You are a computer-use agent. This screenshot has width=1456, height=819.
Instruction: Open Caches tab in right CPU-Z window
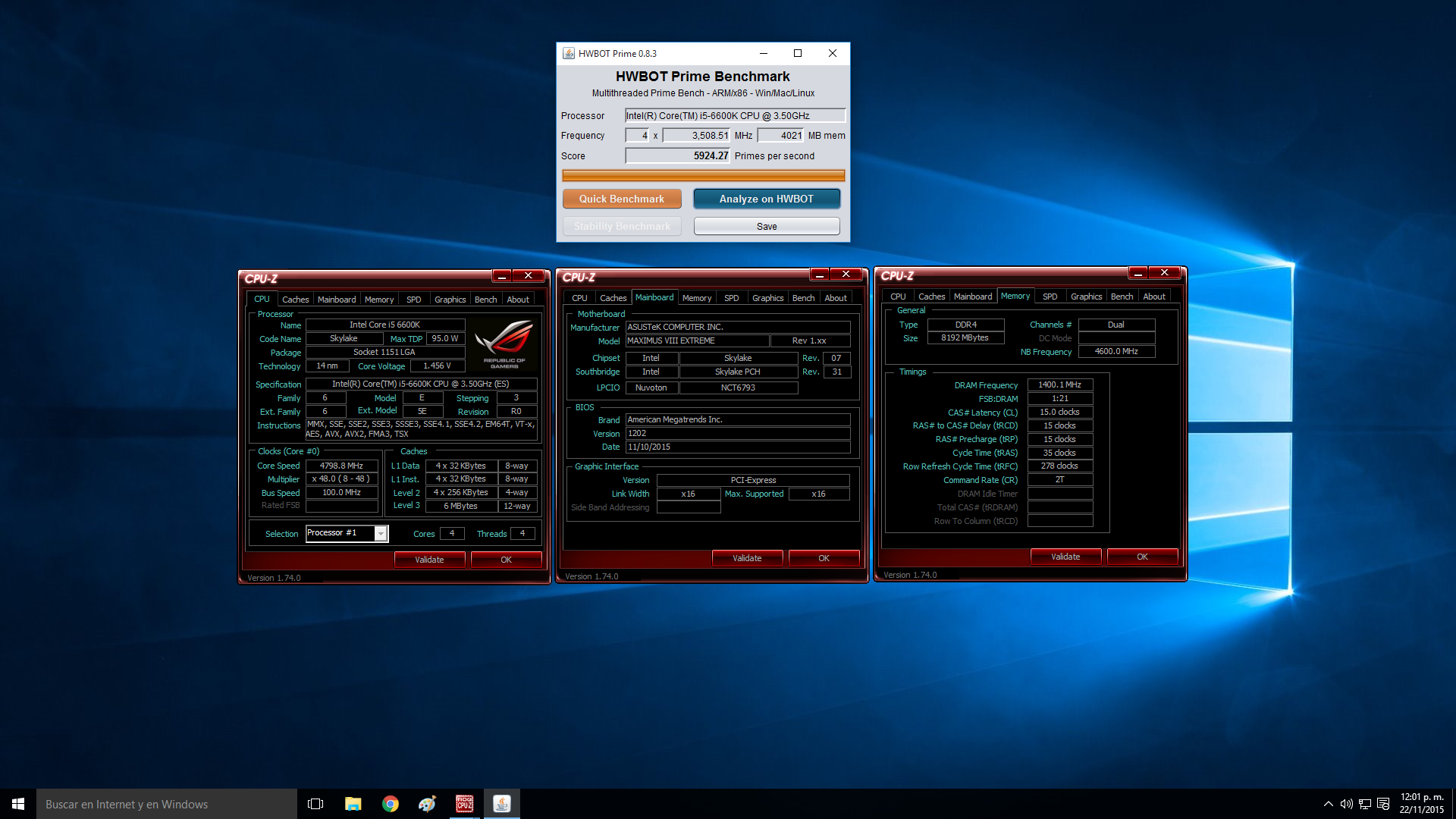point(932,297)
